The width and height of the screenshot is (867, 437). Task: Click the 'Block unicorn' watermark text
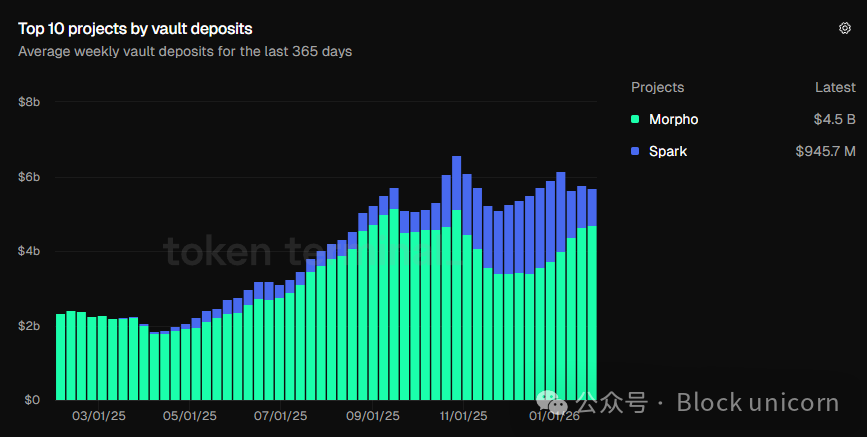click(757, 403)
